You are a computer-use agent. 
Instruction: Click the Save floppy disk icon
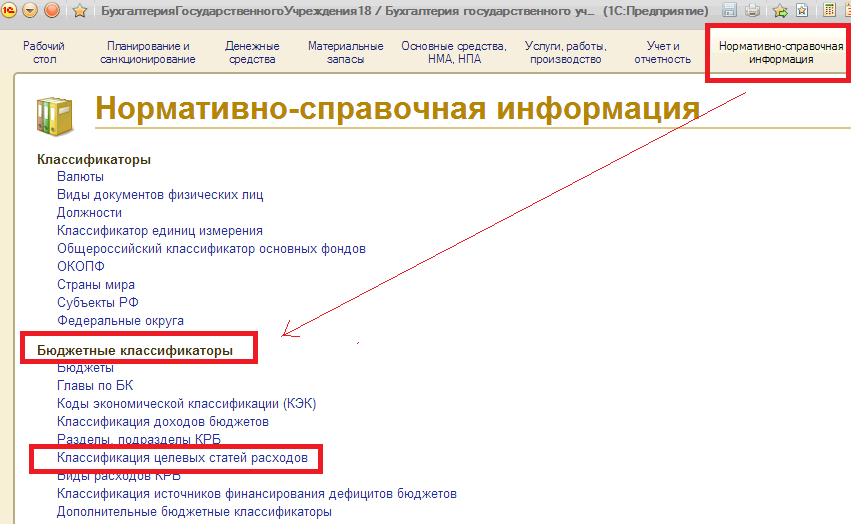729,10
